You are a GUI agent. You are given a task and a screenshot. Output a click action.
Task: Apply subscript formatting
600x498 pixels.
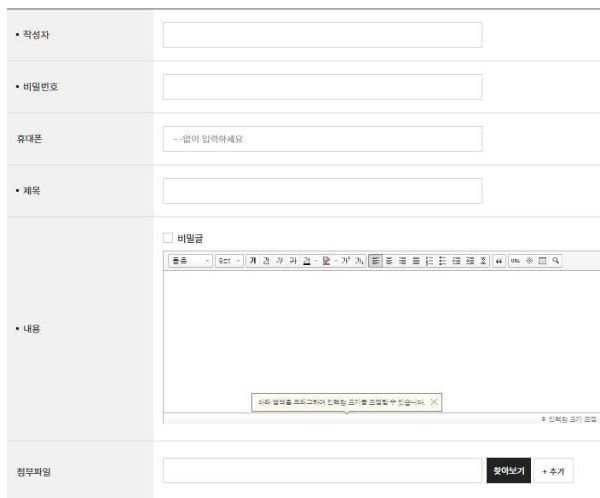[x=359, y=261]
